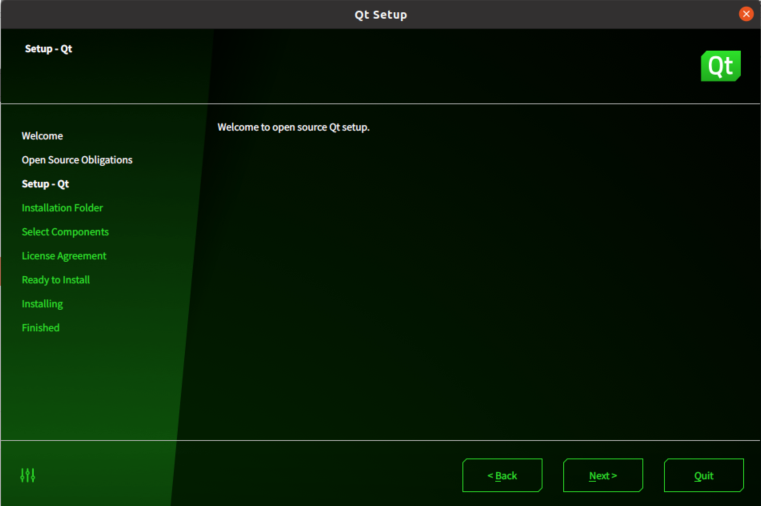Image resolution: width=761 pixels, height=506 pixels.
Task: Go to the next setup page
Action: pos(603,475)
